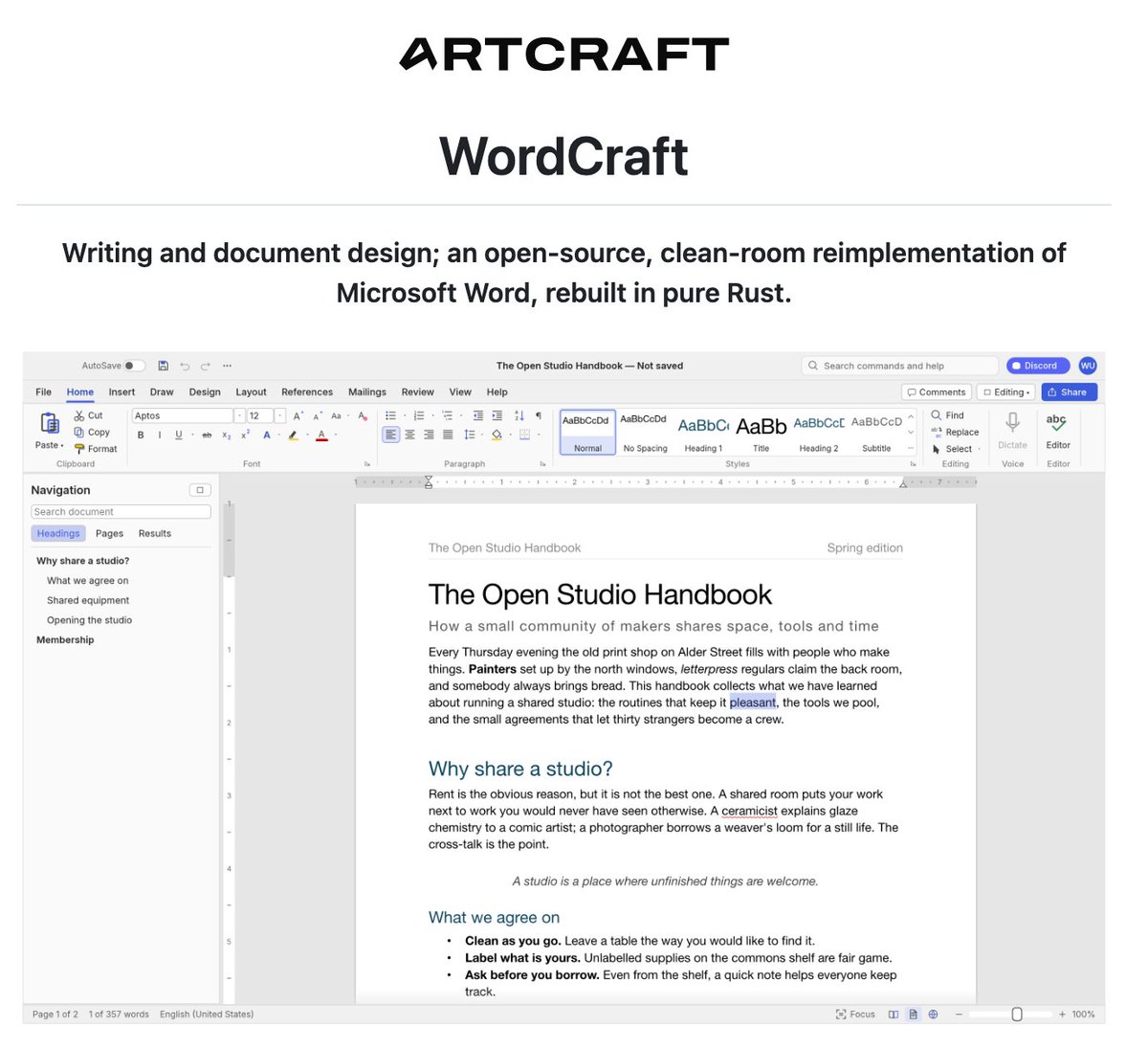Image resolution: width=1148 pixels, height=1049 pixels.
Task: Open the Paragraph dialog launcher
Action: click(542, 464)
